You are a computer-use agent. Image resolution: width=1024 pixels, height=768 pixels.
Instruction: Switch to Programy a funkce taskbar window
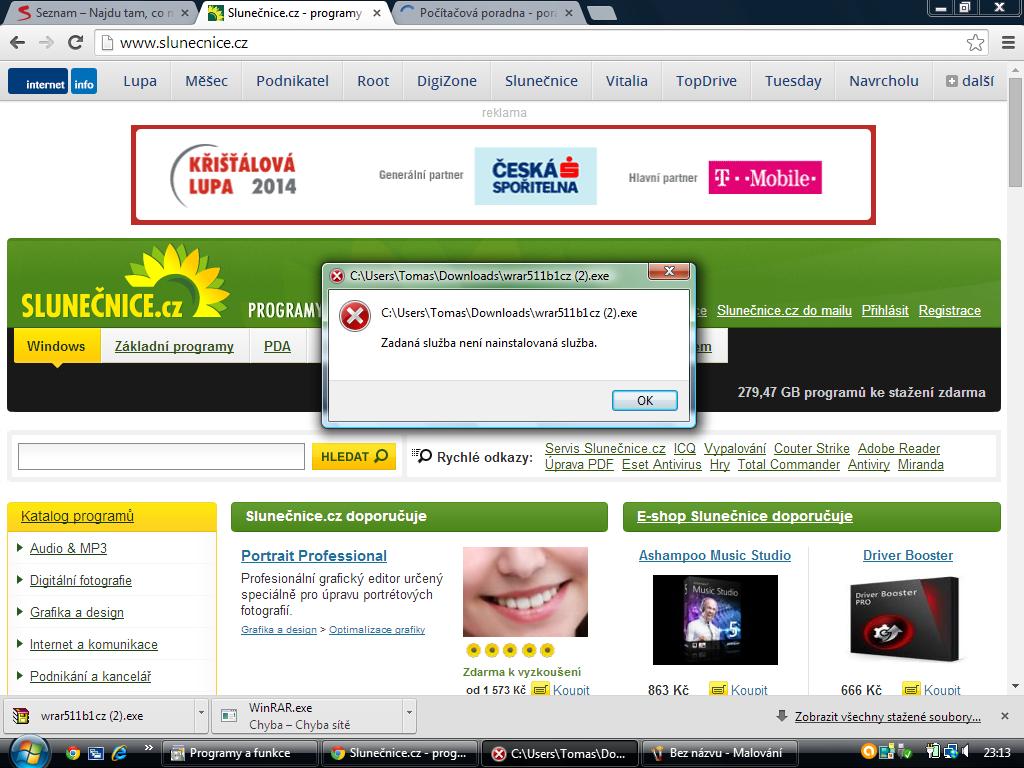point(239,753)
